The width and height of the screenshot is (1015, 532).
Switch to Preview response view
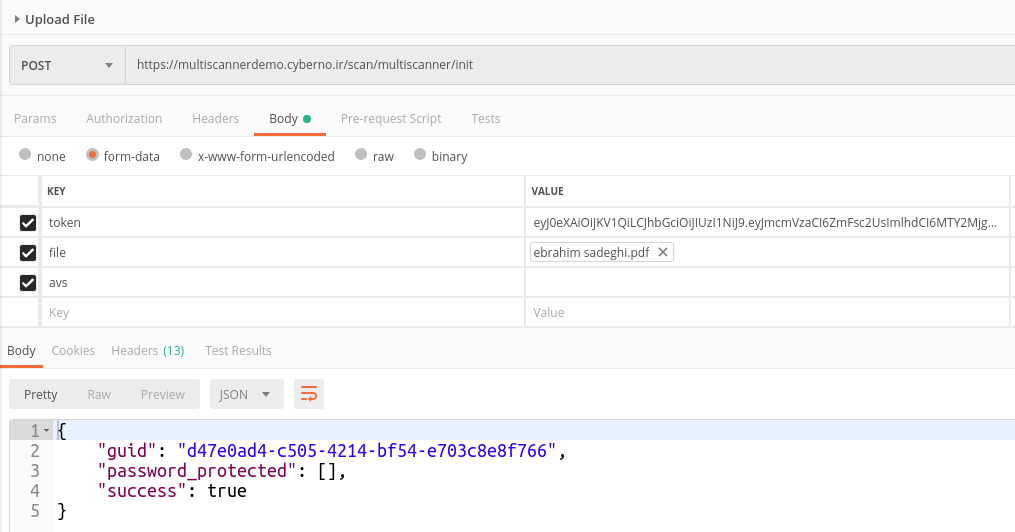click(162, 394)
